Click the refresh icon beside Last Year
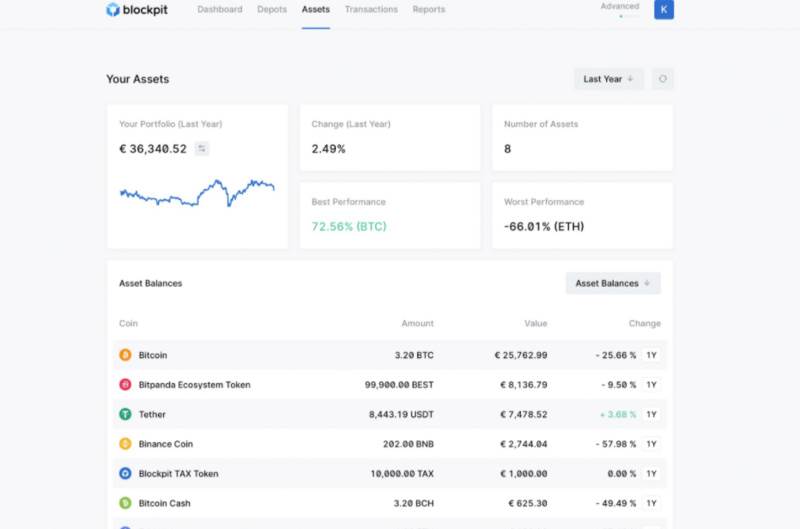Image resolution: width=800 pixels, height=529 pixels. tap(663, 79)
